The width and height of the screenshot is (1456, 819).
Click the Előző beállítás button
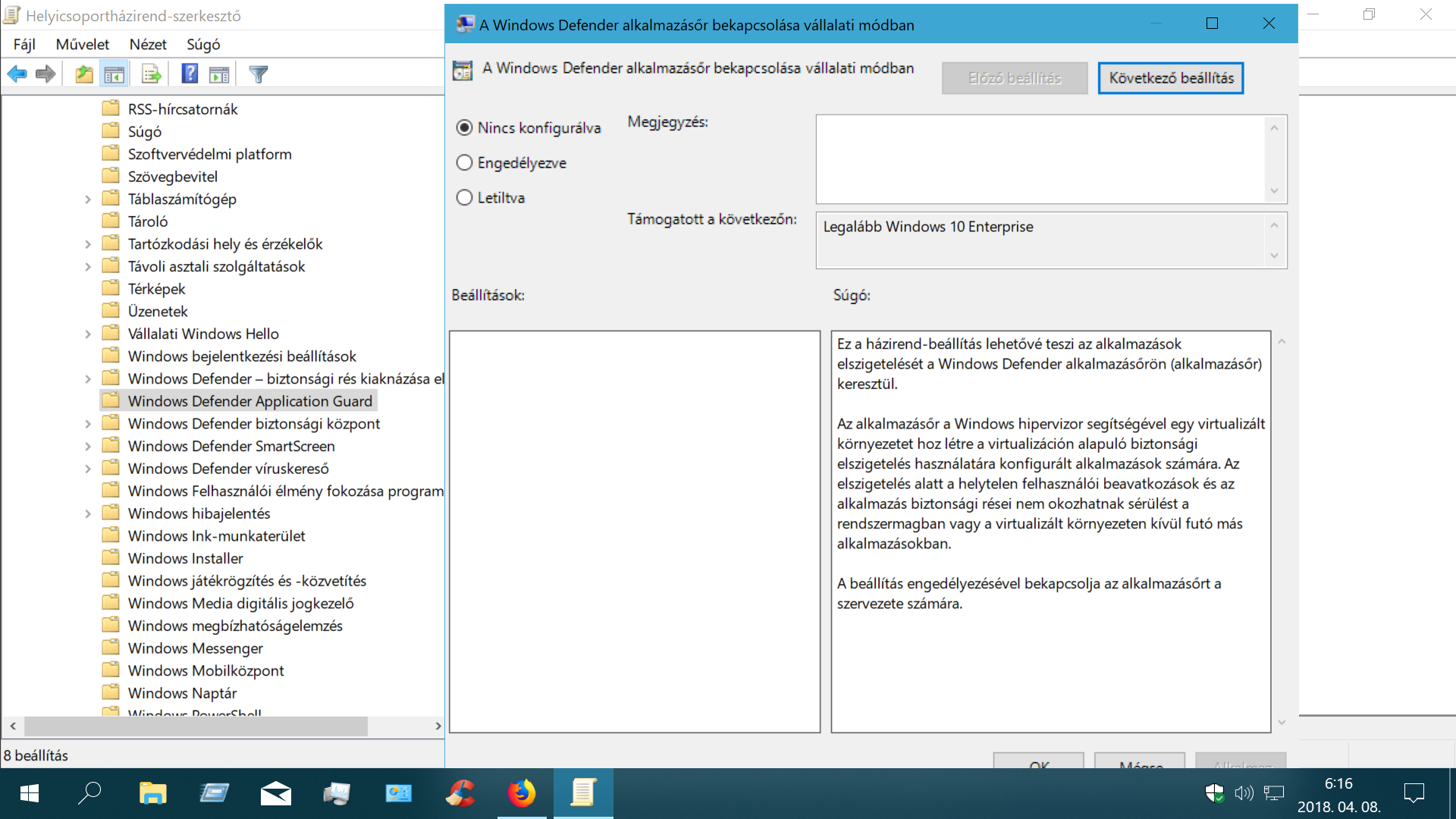click(1015, 78)
